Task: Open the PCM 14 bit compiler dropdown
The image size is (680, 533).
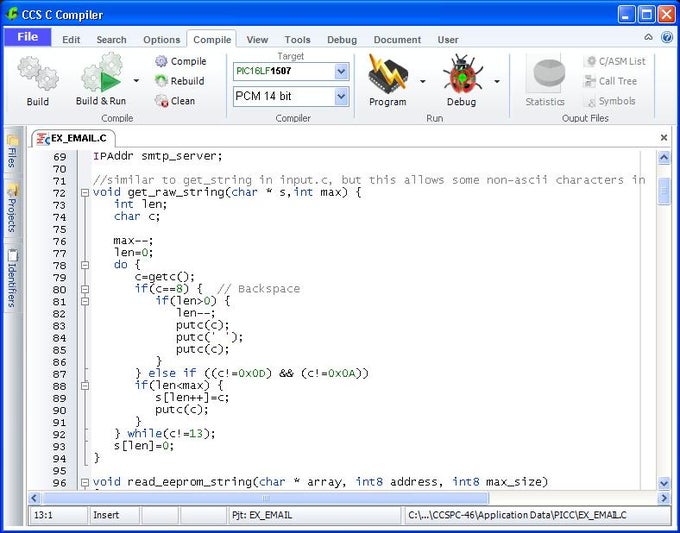Action: click(341, 96)
